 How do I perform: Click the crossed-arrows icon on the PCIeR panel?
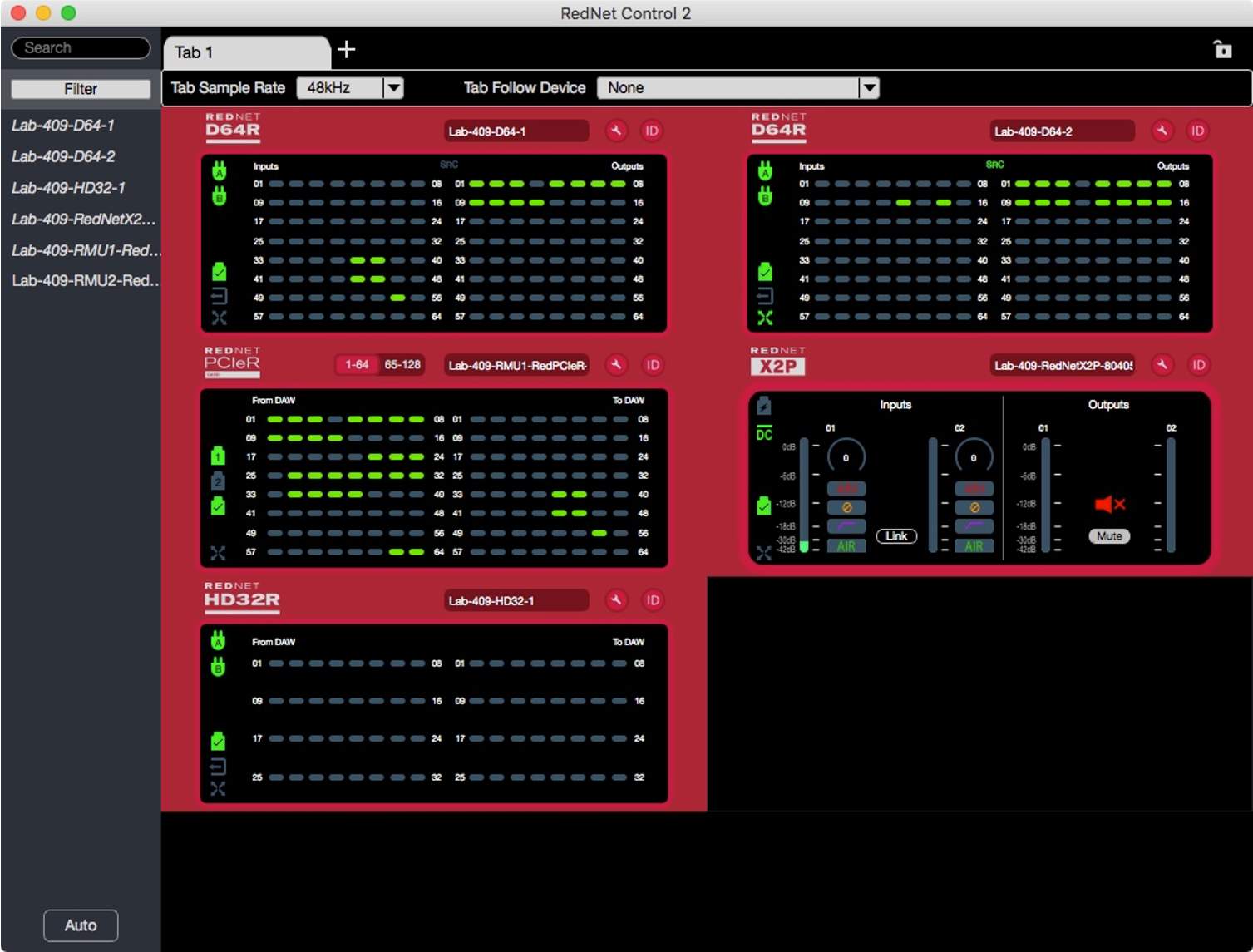[219, 553]
